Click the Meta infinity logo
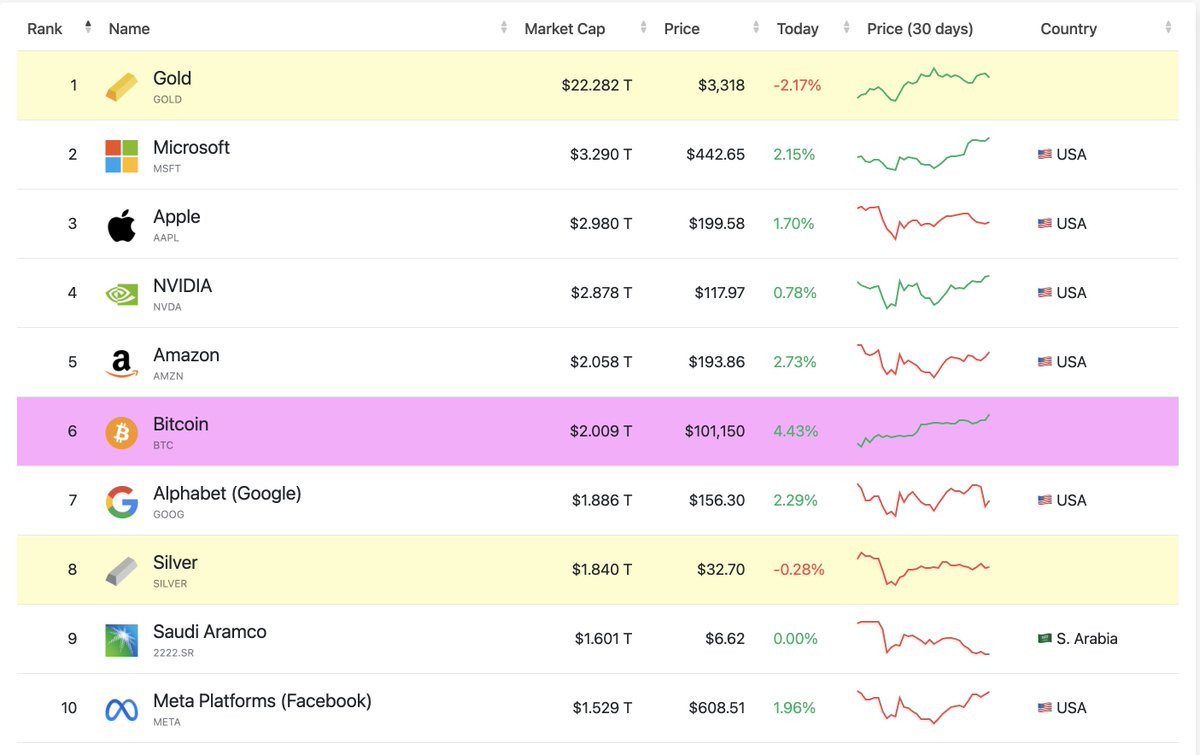1200x755 pixels. point(121,709)
